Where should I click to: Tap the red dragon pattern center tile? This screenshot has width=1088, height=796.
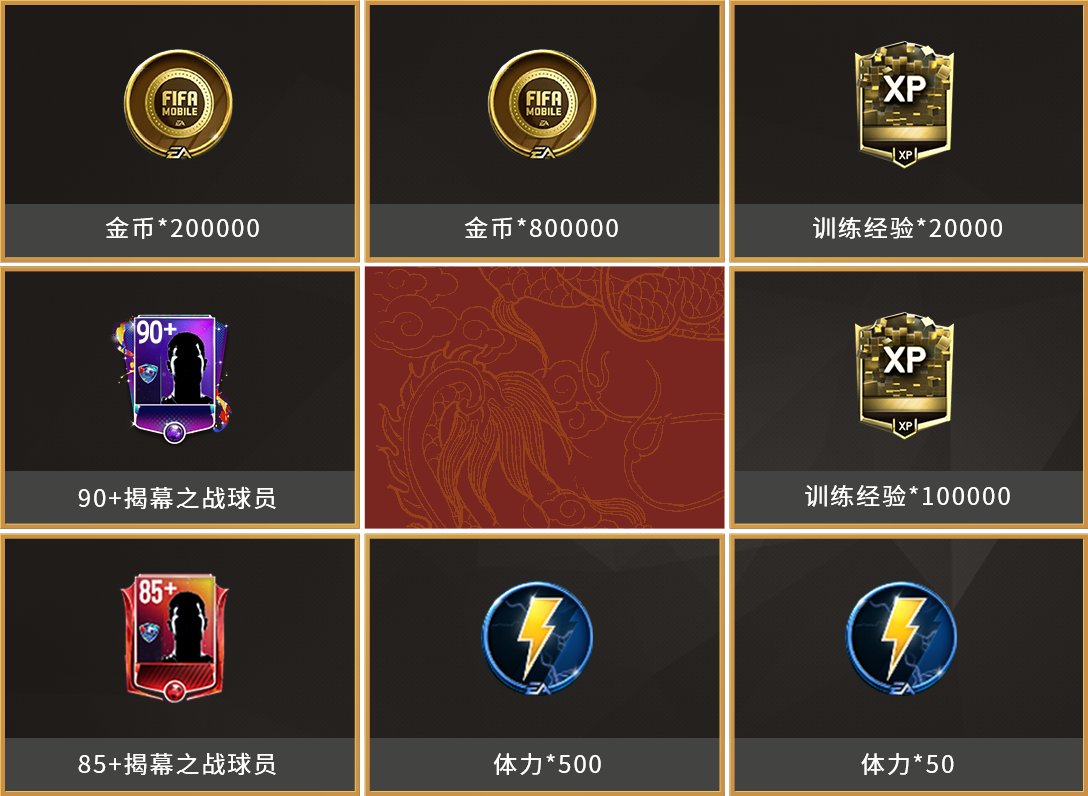[x=545, y=397]
